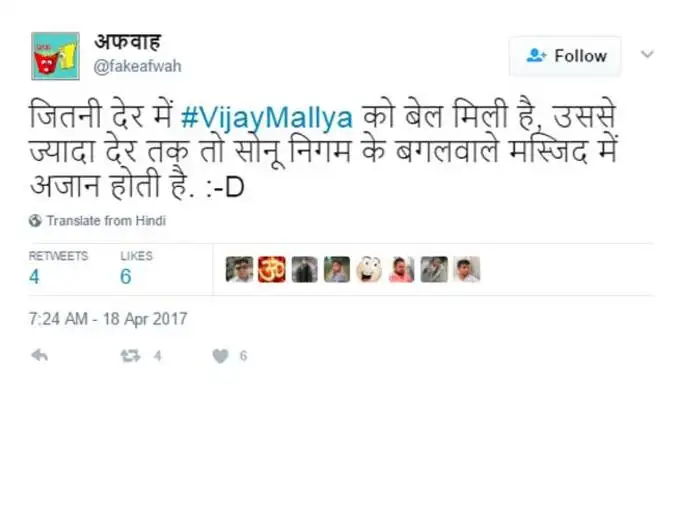
Task: Click the add-person icon on Follow
Action: click(536, 55)
